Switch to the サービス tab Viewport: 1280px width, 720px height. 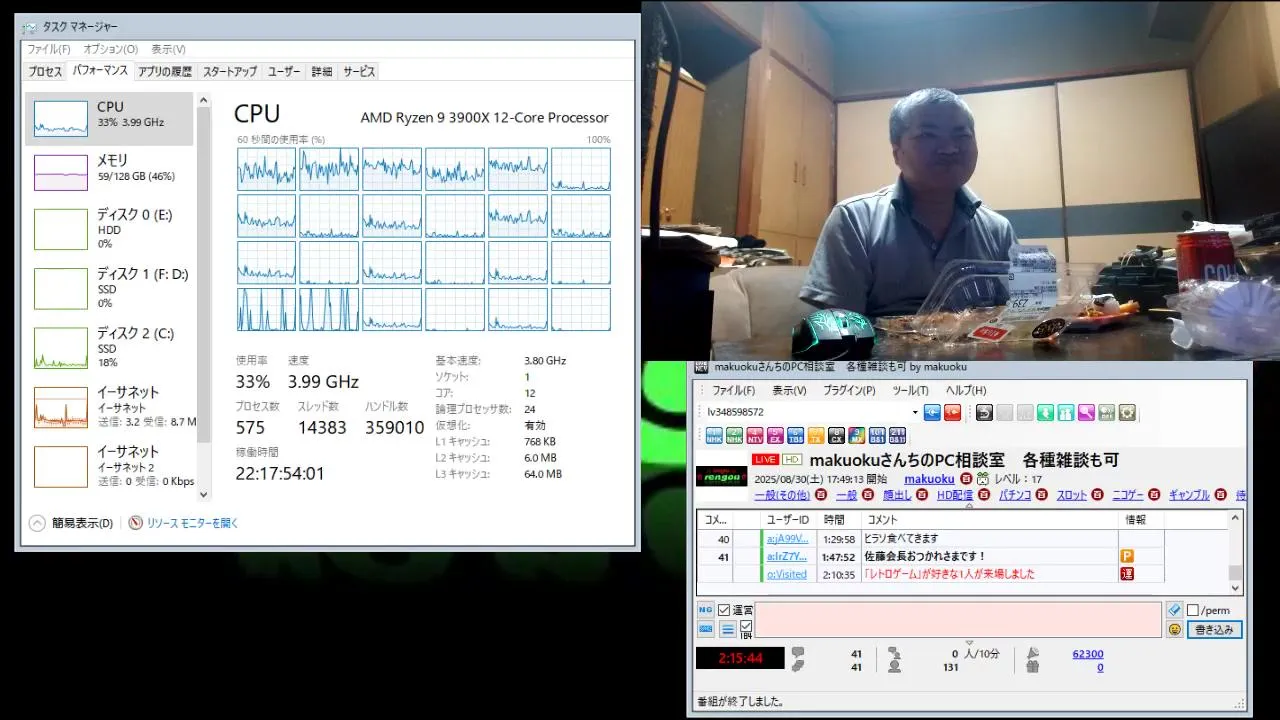359,72
